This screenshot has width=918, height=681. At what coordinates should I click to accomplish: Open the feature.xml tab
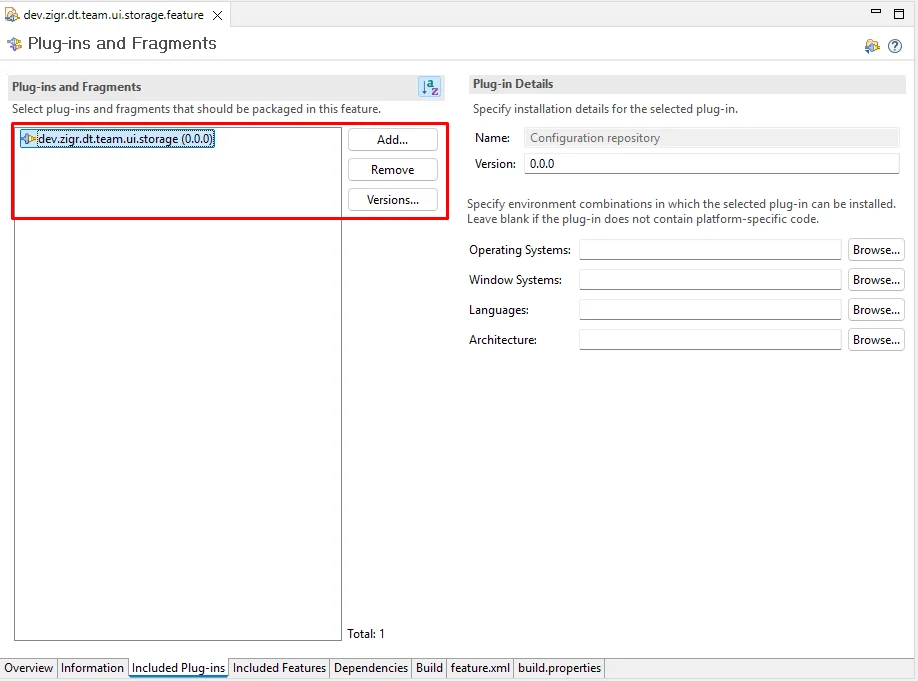(x=480, y=668)
